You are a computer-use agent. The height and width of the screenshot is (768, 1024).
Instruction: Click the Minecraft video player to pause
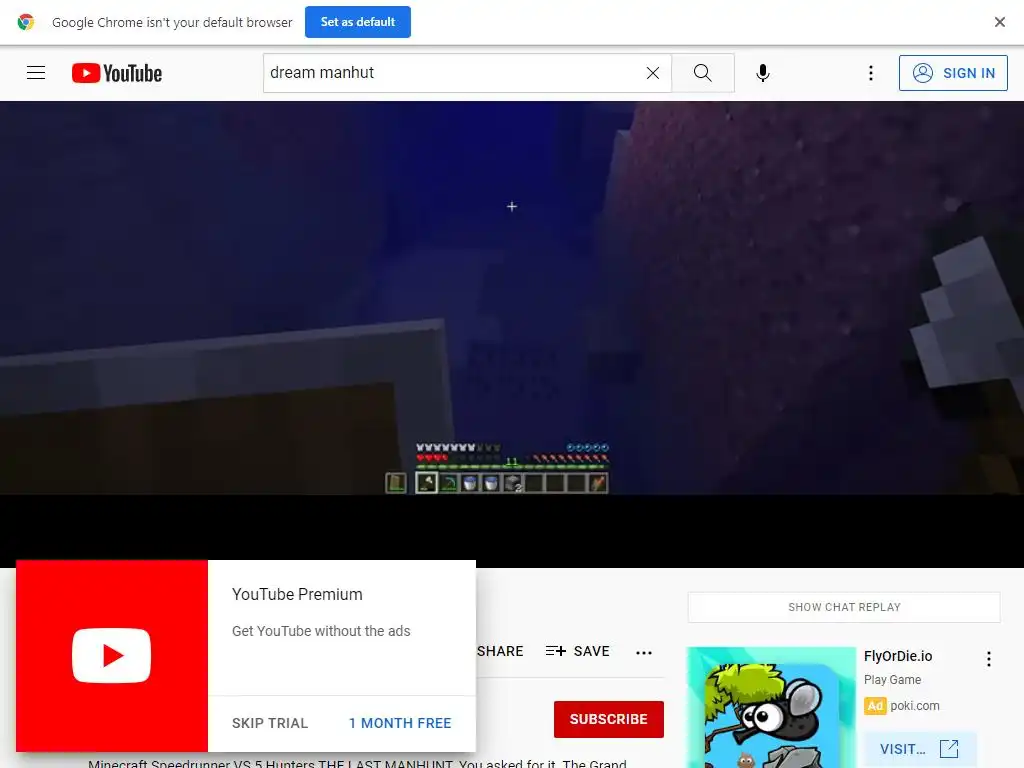[512, 298]
